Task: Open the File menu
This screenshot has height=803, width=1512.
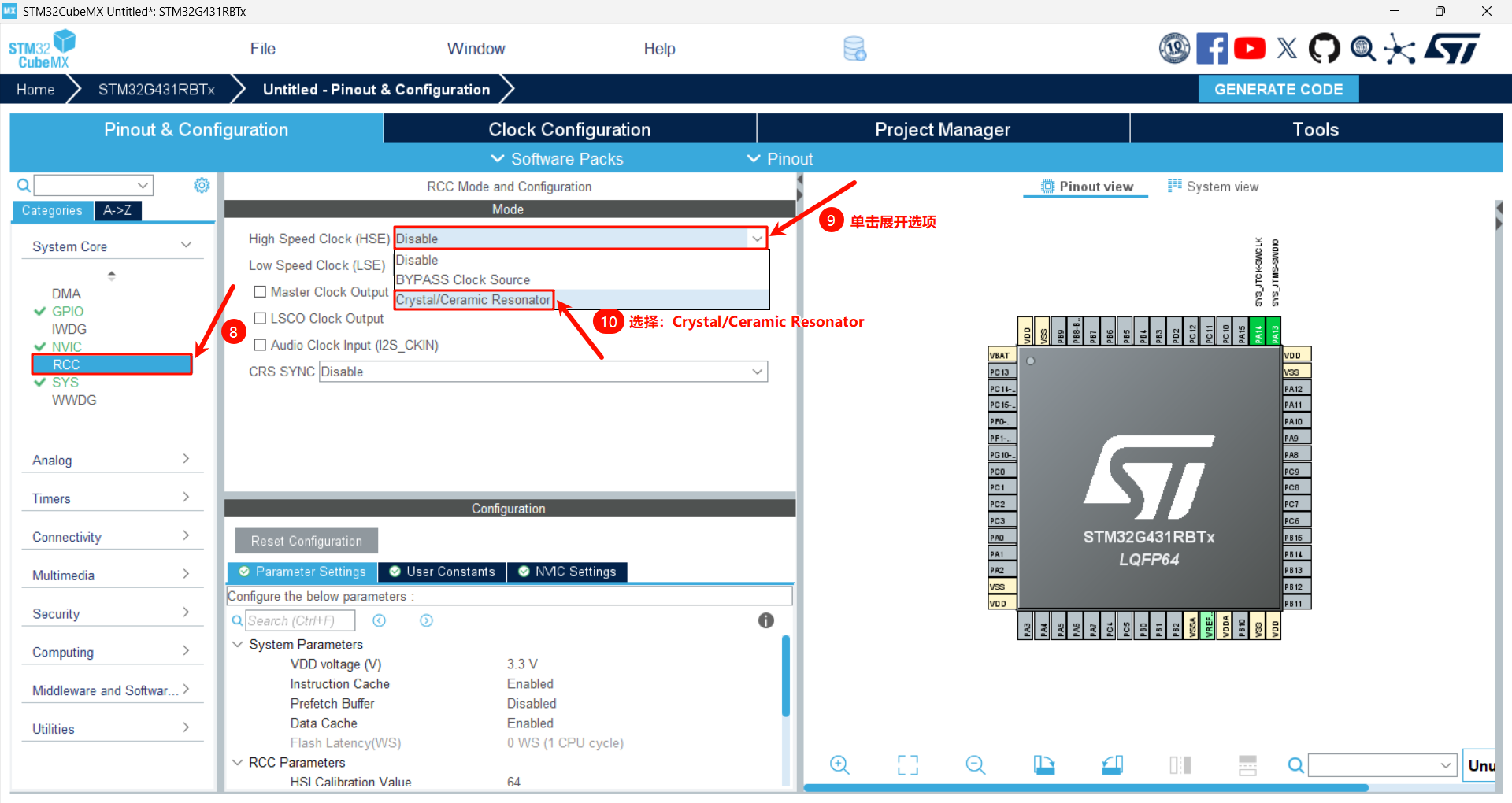Action: point(262,49)
